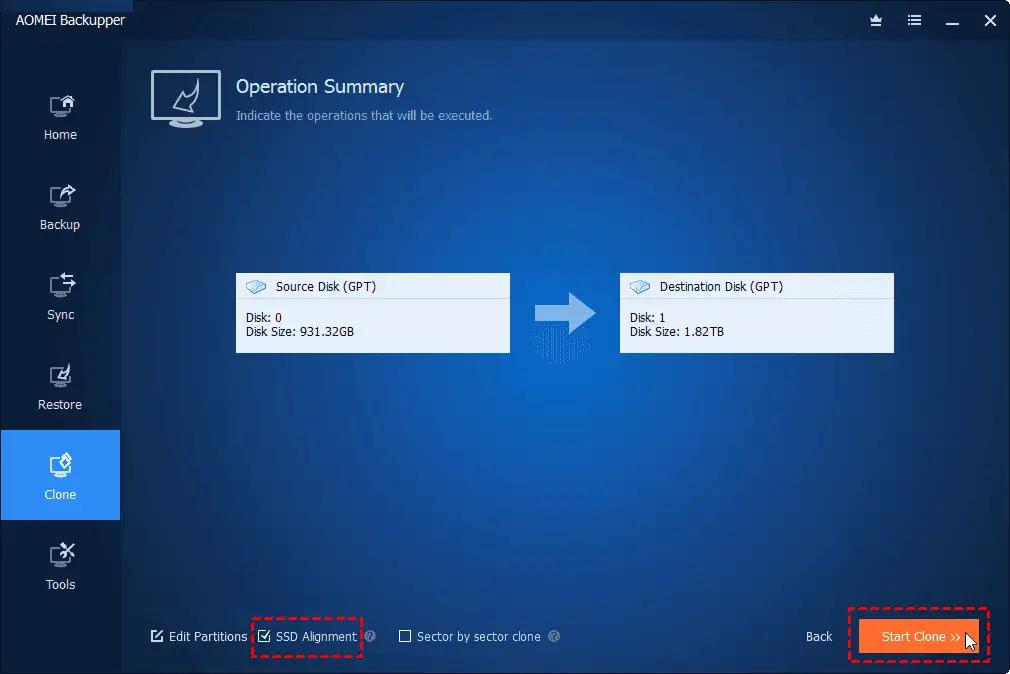Click the help icon beside Sector by sector clone

point(554,636)
